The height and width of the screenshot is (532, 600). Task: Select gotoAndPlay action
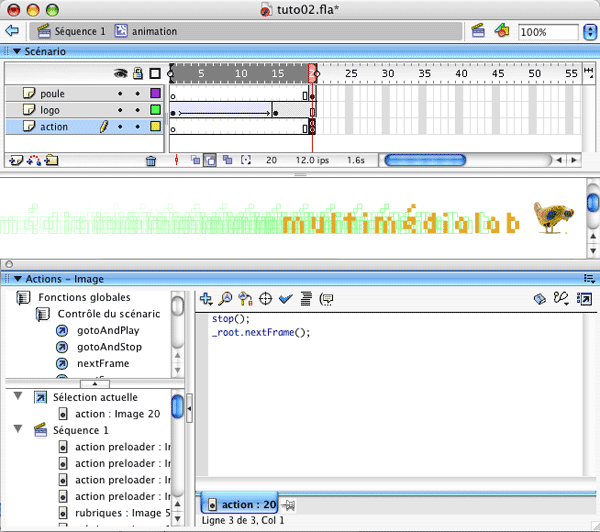click(98, 330)
